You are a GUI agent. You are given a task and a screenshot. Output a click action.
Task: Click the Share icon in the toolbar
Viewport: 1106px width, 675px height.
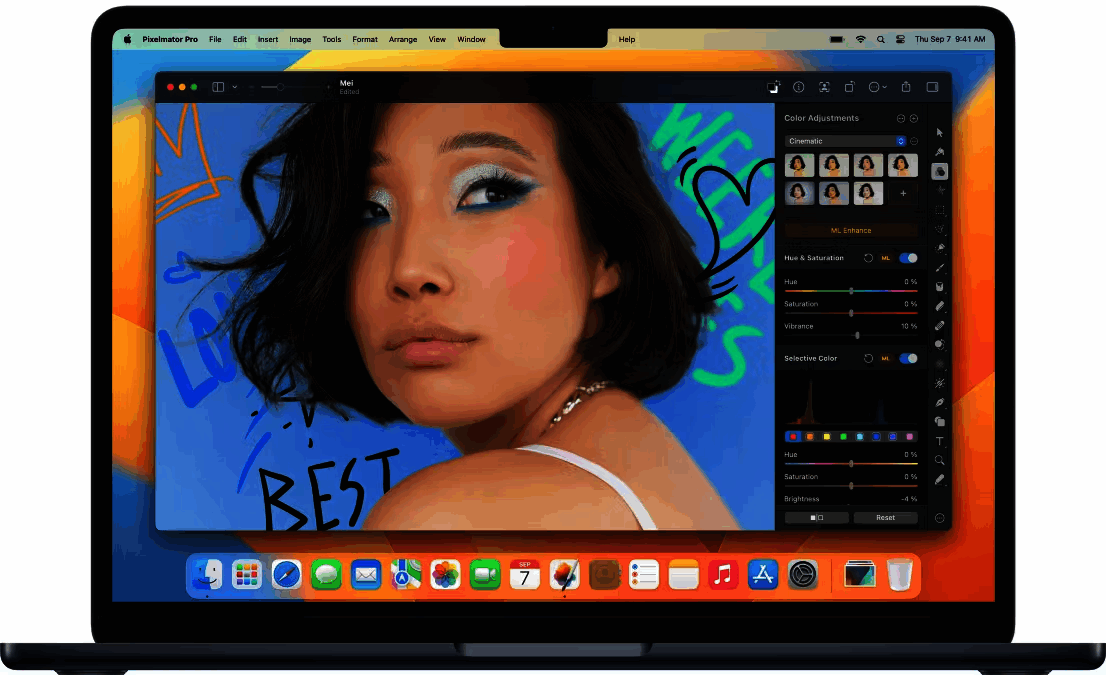click(906, 87)
